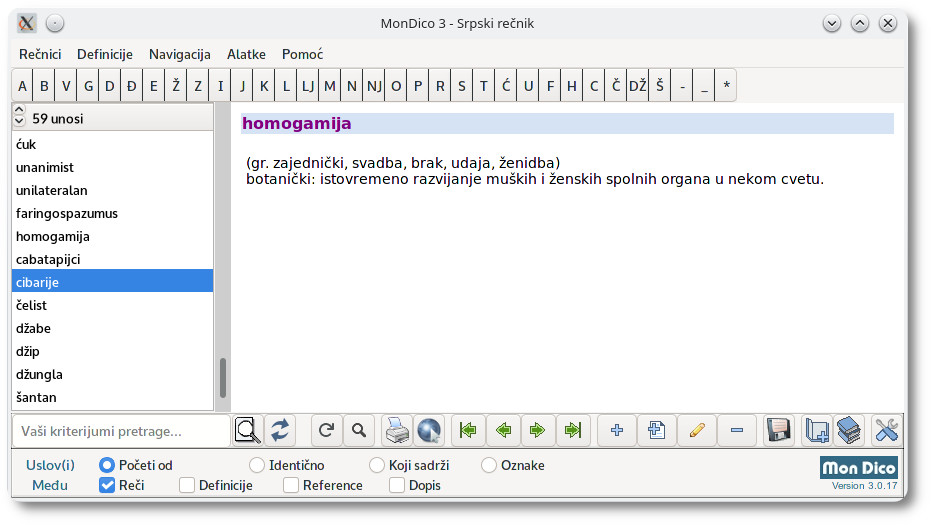Click the pencil edit entry icon
The image size is (931, 525).
pos(697,430)
